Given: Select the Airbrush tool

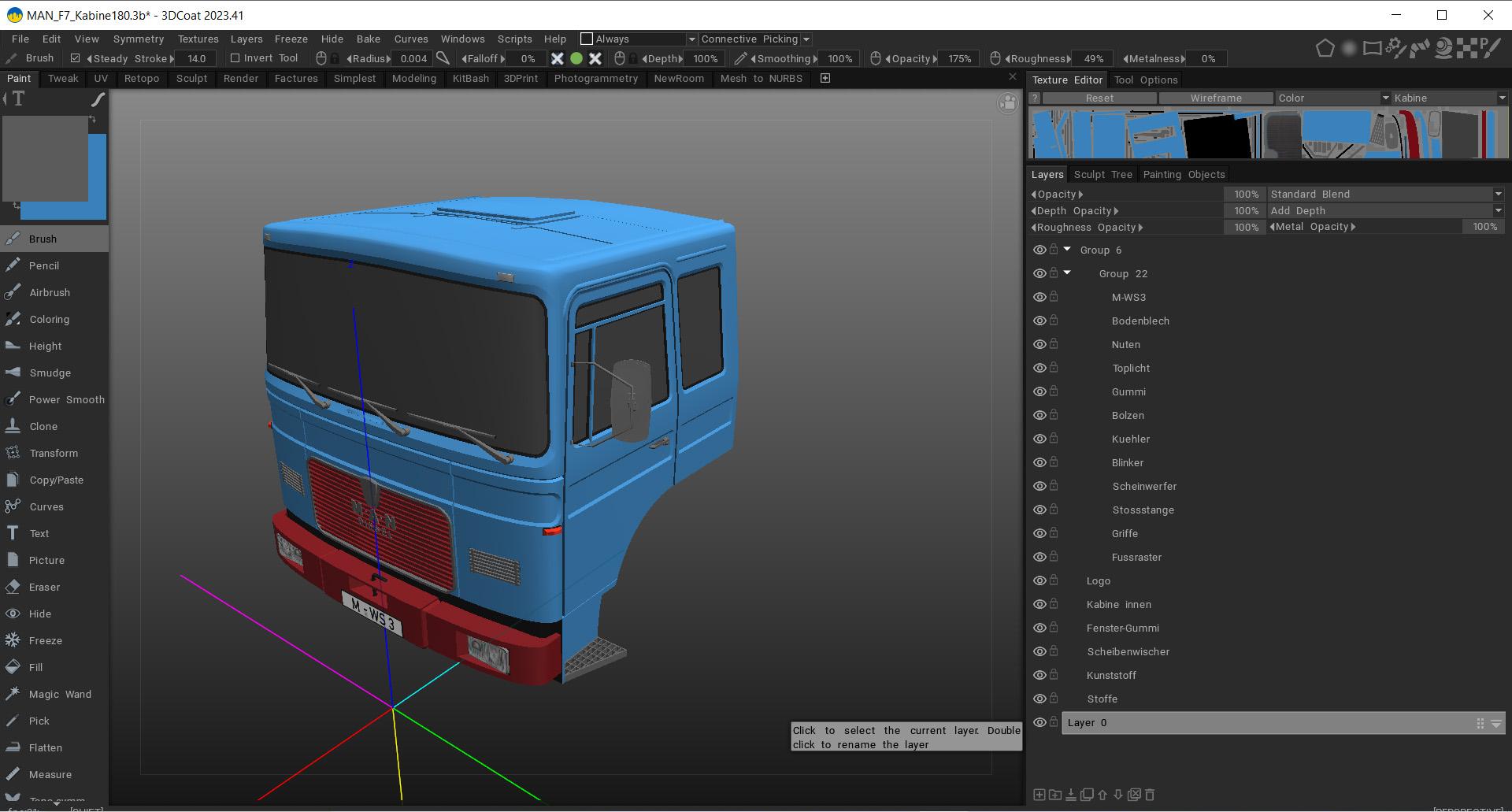Looking at the screenshot, I should [x=49, y=292].
